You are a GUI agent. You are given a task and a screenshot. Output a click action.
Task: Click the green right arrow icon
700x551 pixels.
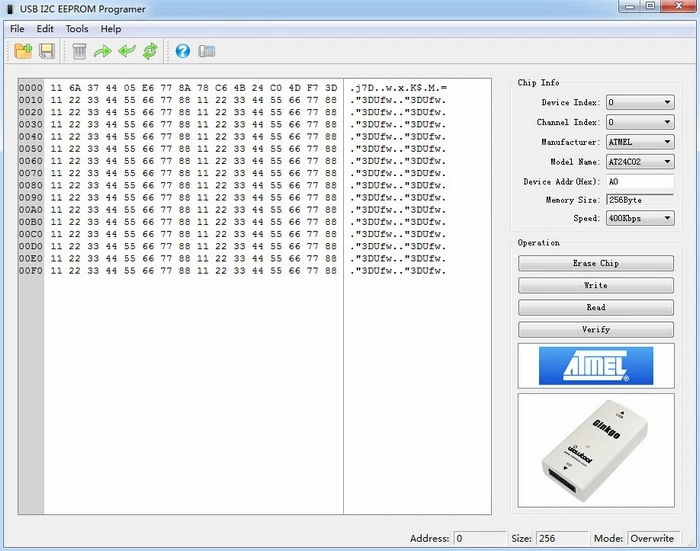click(x=103, y=51)
